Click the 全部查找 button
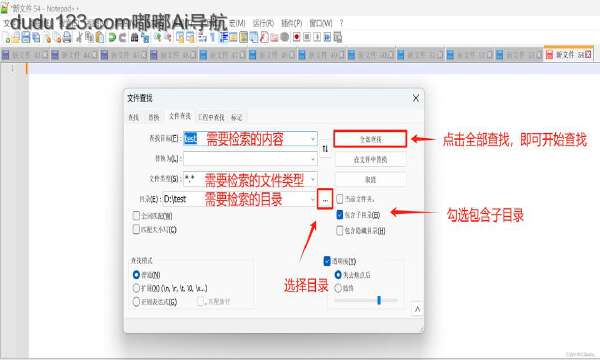The width and height of the screenshot is (600, 360). [x=370, y=139]
